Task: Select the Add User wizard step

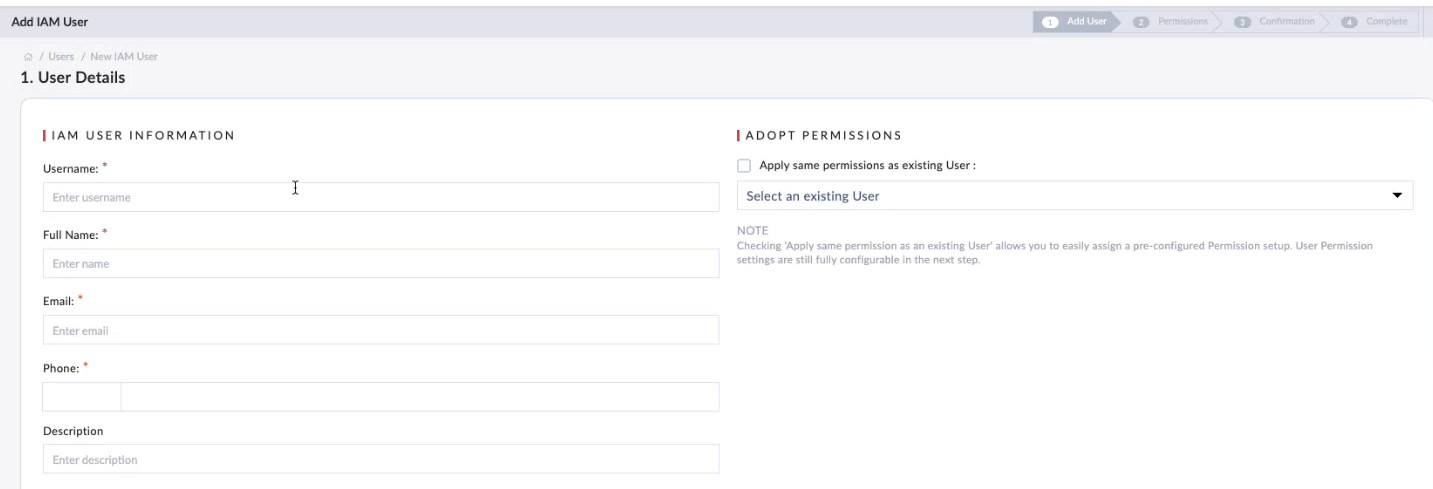Action: coord(1085,21)
